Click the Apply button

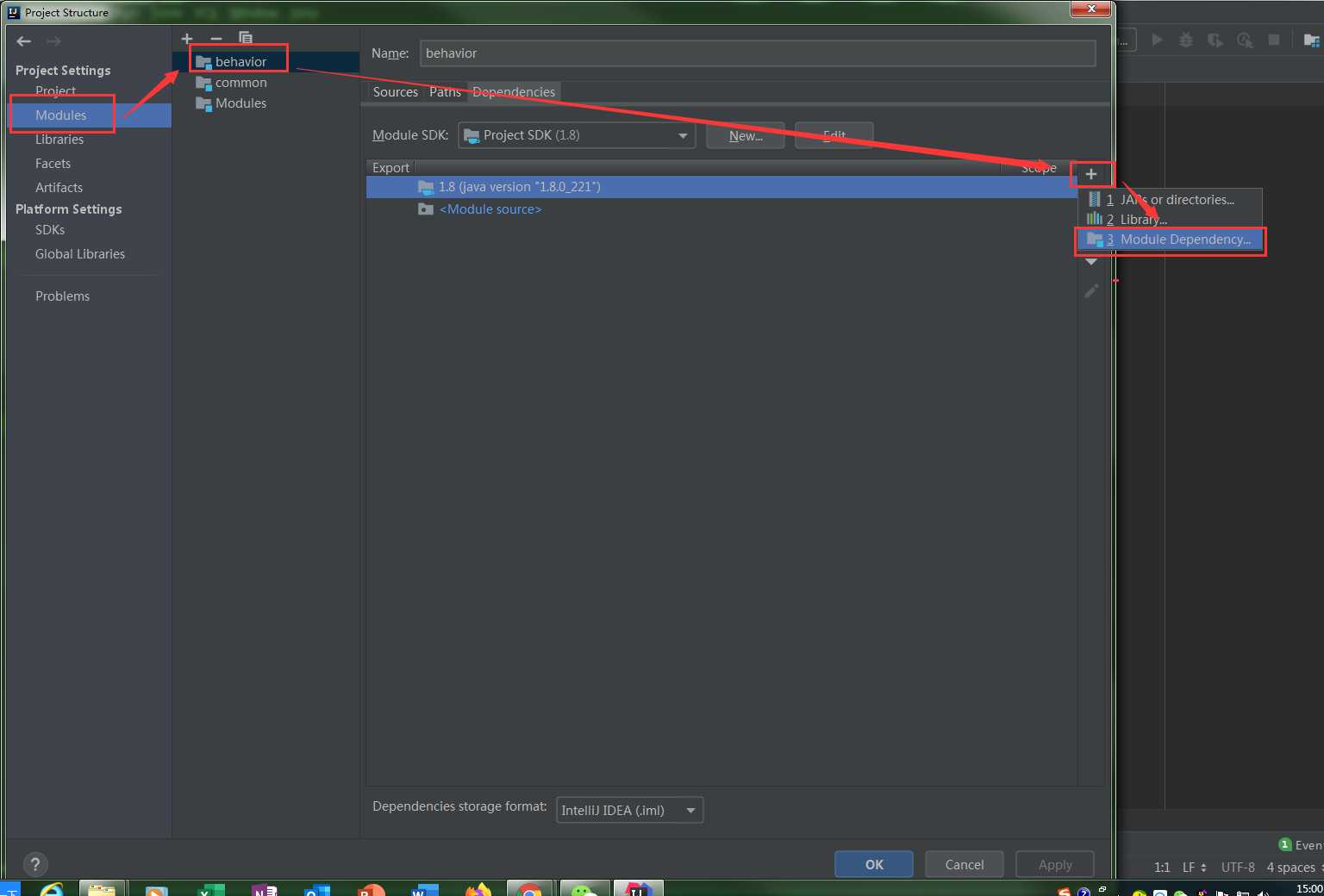point(1055,864)
